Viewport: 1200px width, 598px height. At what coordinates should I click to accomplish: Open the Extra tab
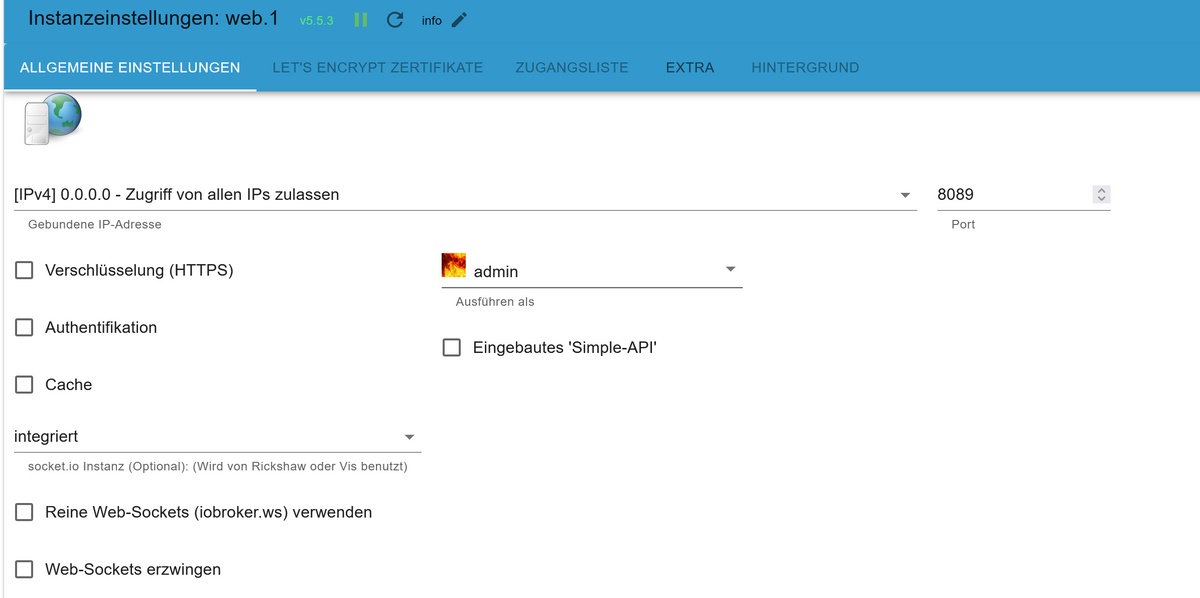coord(690,68)
